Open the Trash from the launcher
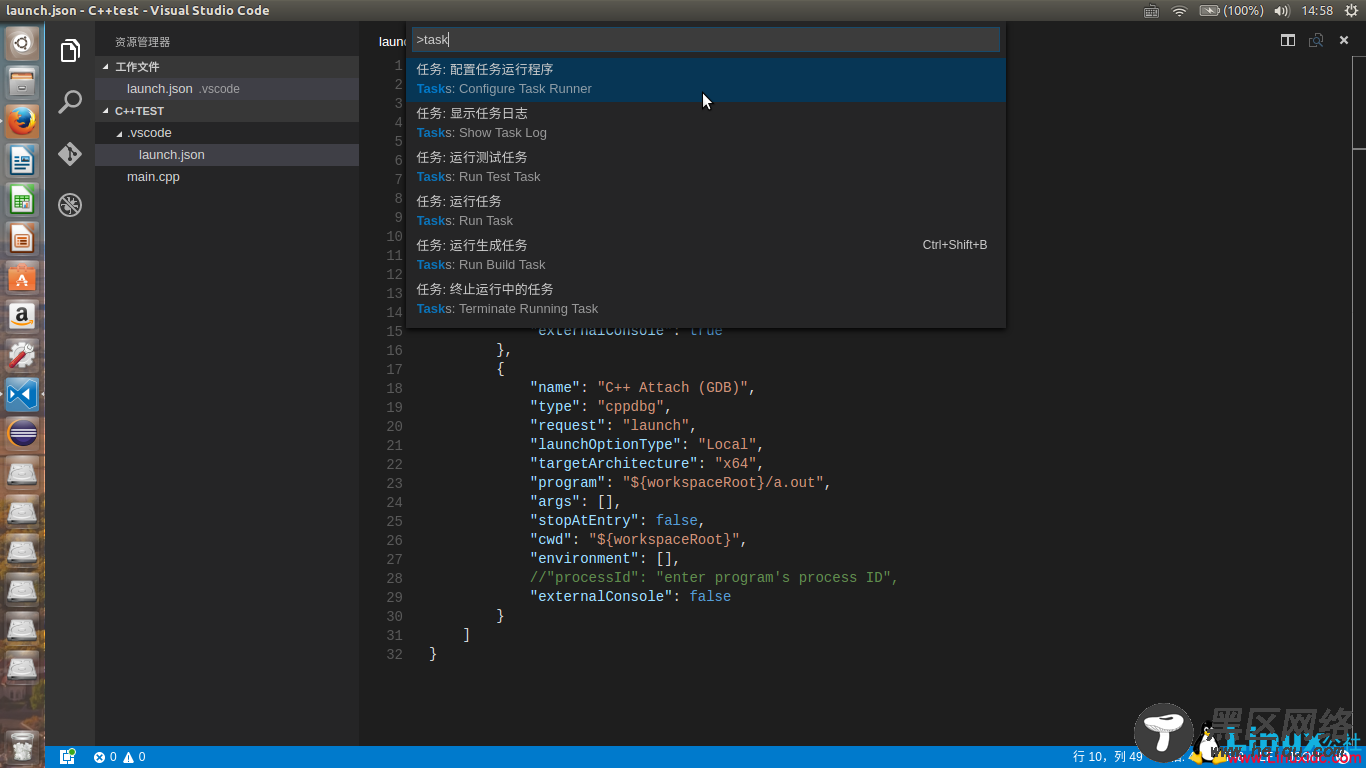This screenshot has height=768, width=1366. 22,746
